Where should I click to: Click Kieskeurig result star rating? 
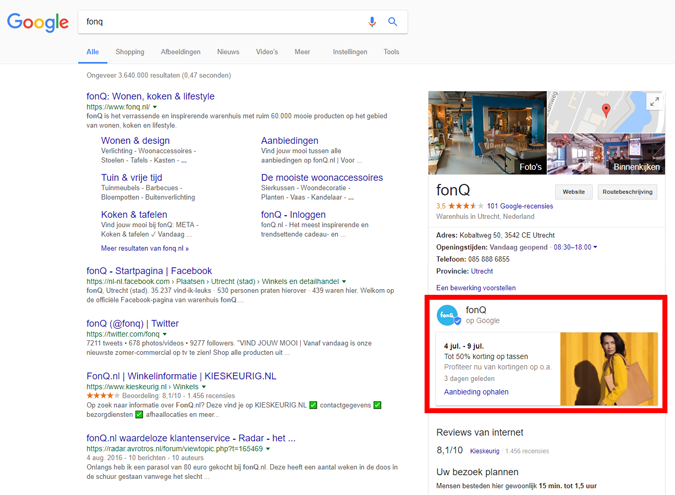coord(103,396)
